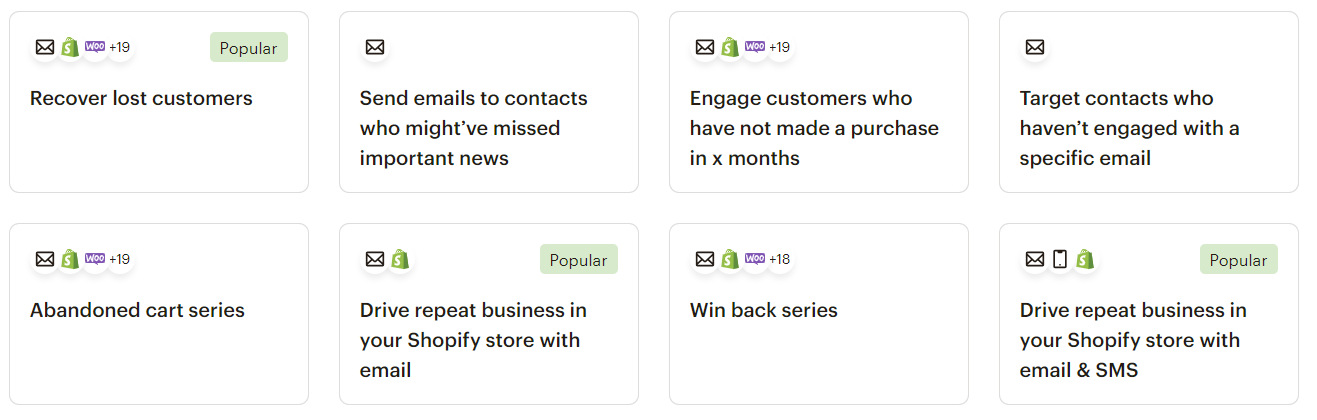Click the Shopify icon on repeat business with email card
Screen dimensions: 1317x420
(x=400, y=259)
